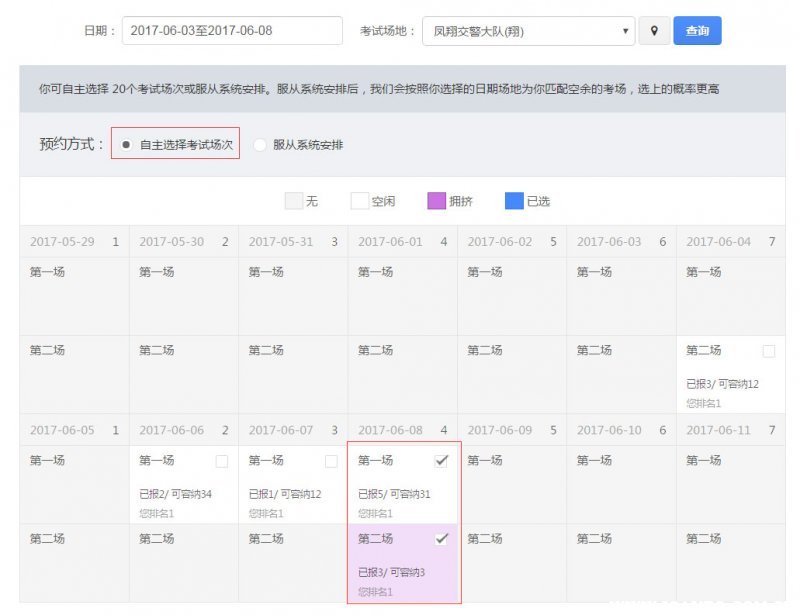This screenshot has height=615, width=800.
Task: Check the 2017-06-04 第二场 checkbox
Action: 768,351
